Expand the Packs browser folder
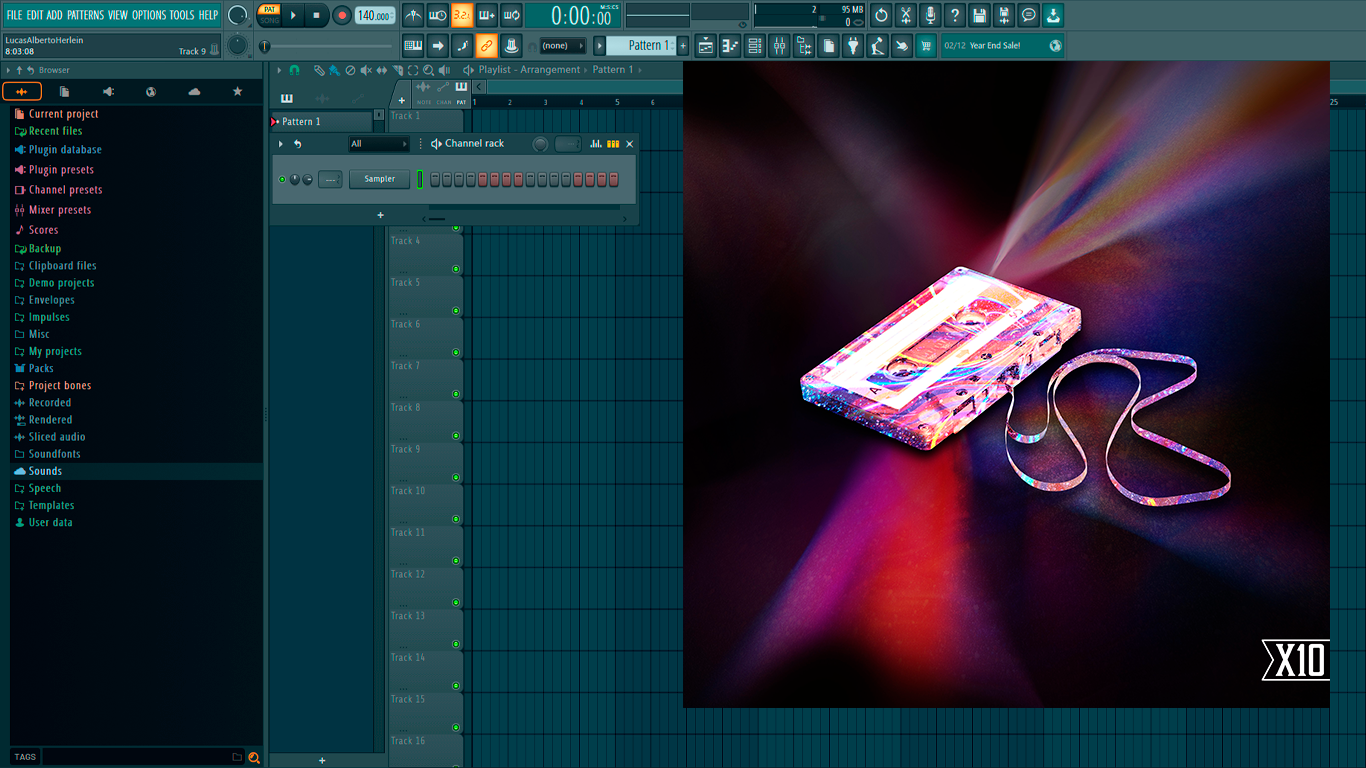1366x768 pixels. click(136, 368)
